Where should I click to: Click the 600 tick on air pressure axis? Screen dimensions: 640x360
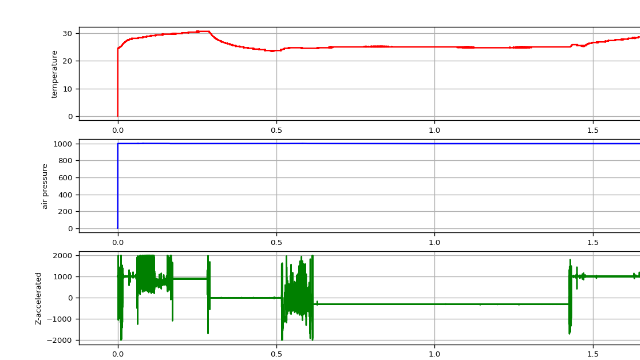tap(65, 178)
